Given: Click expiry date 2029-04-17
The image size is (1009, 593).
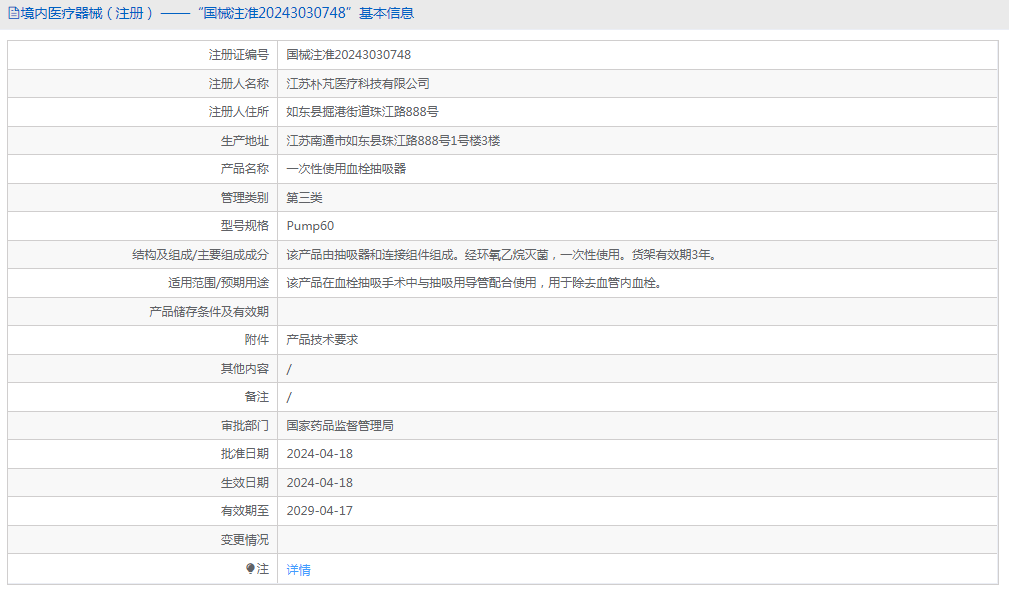Looking at the screenshot, I should pos(320,511).
